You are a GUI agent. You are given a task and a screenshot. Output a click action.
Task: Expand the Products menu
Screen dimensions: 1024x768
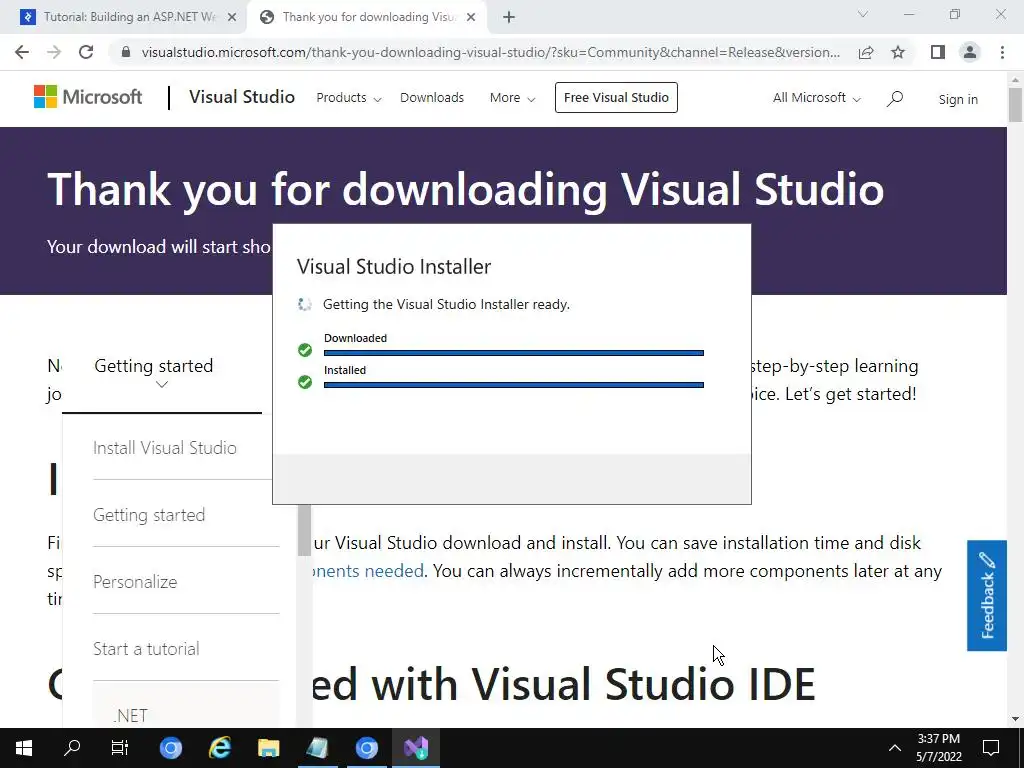point(349,98)
